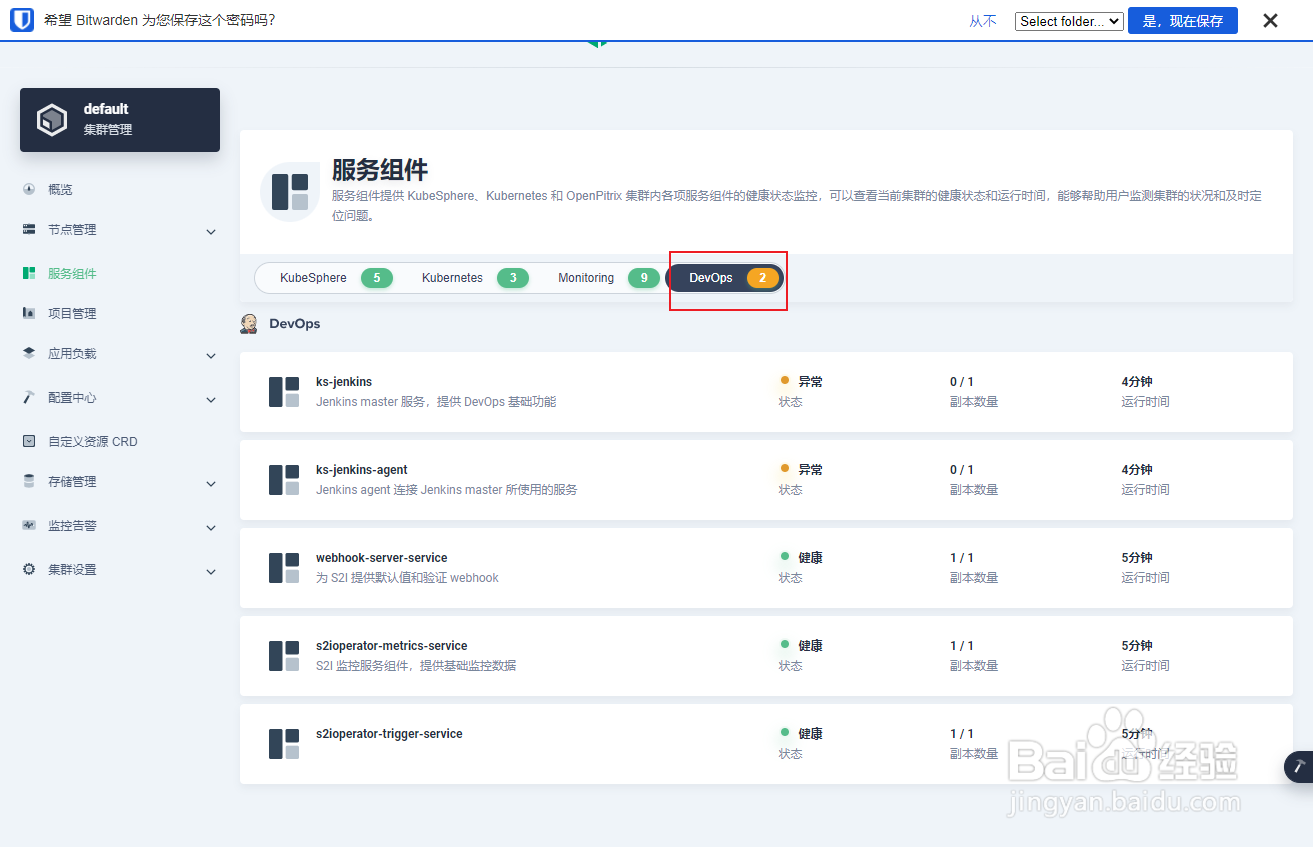Click 是，现在保存 button
Viewport: 1313px width, 847px height.
point(1183,21)
